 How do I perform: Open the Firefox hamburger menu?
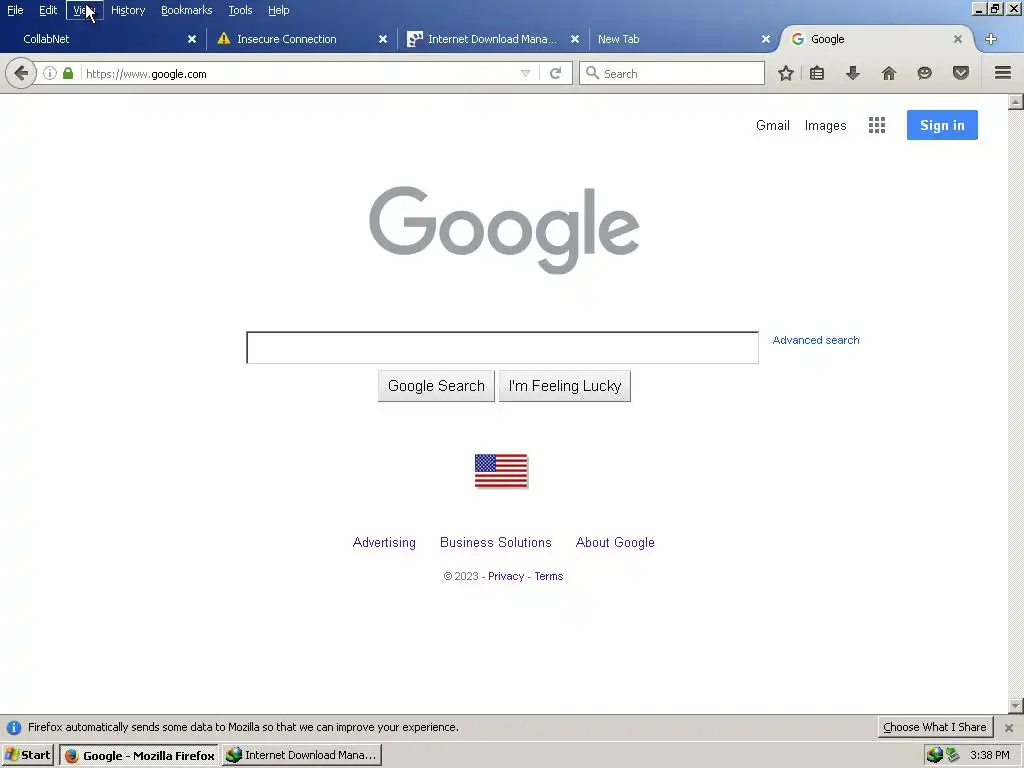tap(1003, 73)
